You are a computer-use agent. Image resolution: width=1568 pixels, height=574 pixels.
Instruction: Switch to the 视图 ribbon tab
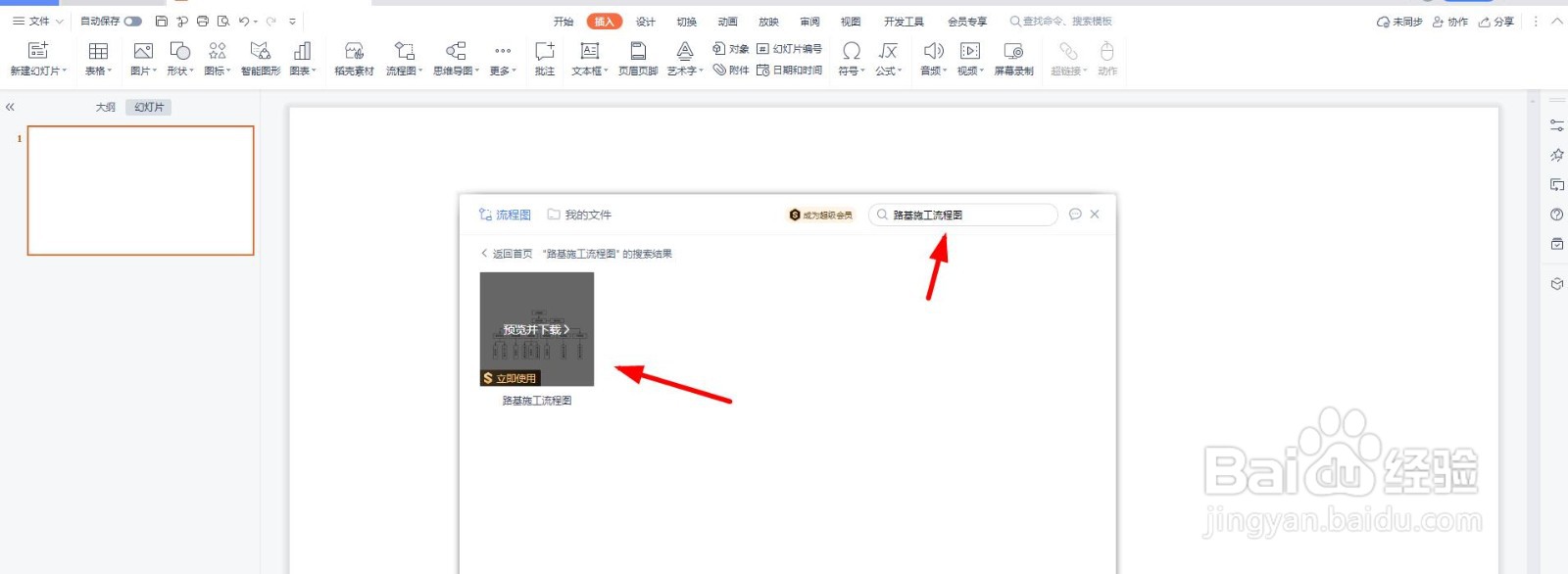tap(851, 22)
